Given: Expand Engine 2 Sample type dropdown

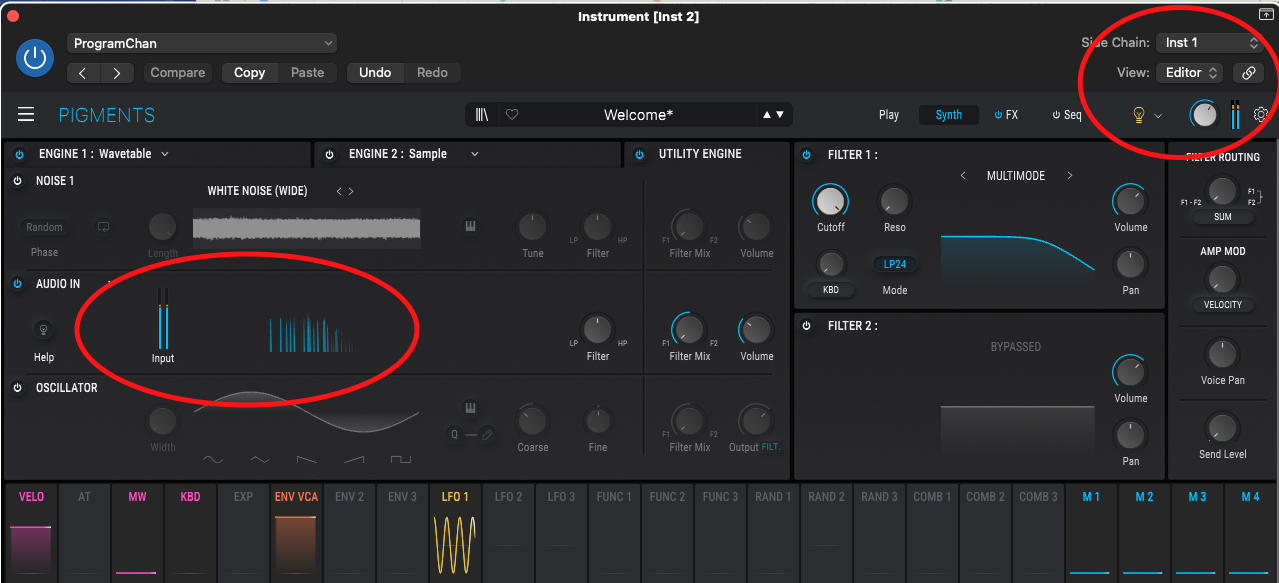Looking at the screenshot, I should click(x=475, y=154).
